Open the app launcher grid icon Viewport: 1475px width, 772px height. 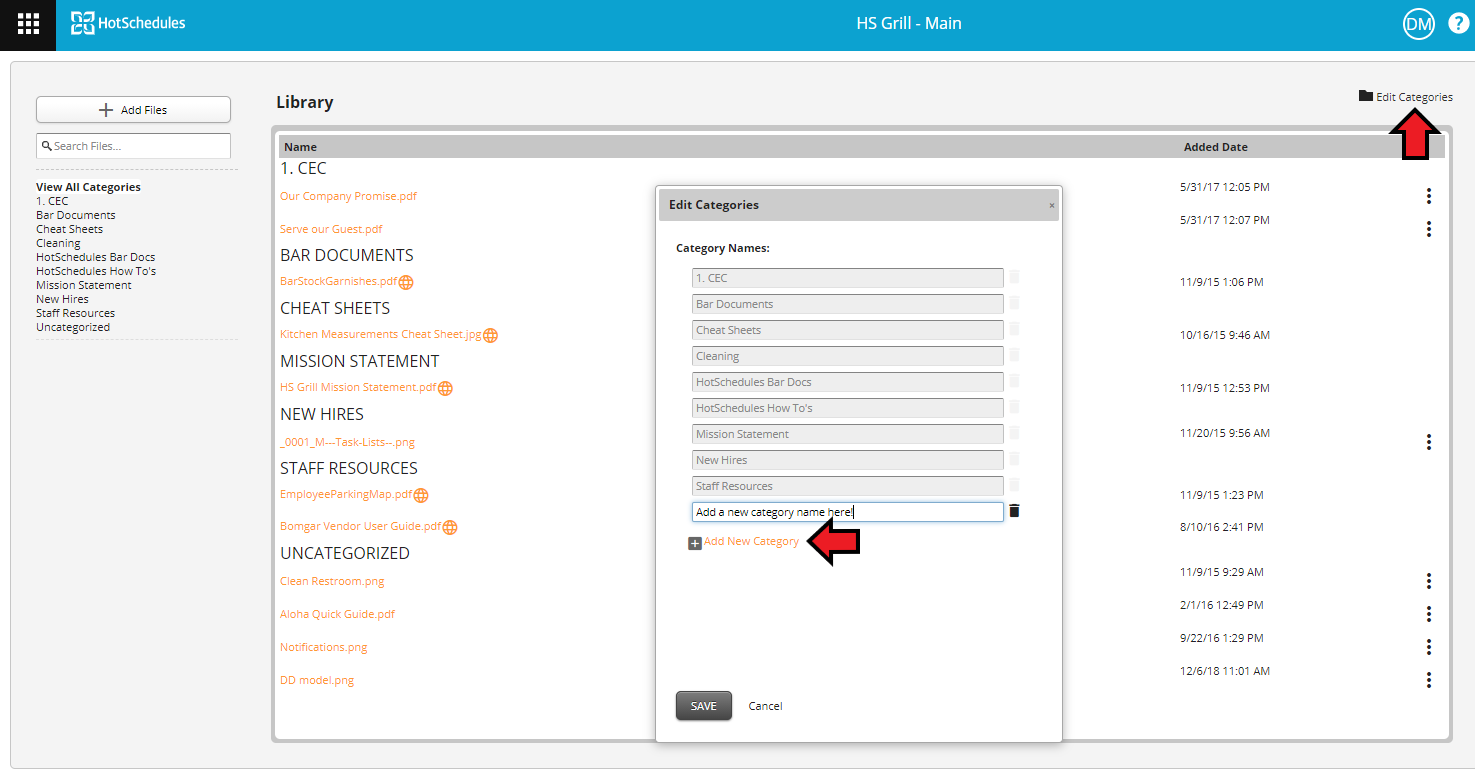pyautogui.click(x=28, y=24)
